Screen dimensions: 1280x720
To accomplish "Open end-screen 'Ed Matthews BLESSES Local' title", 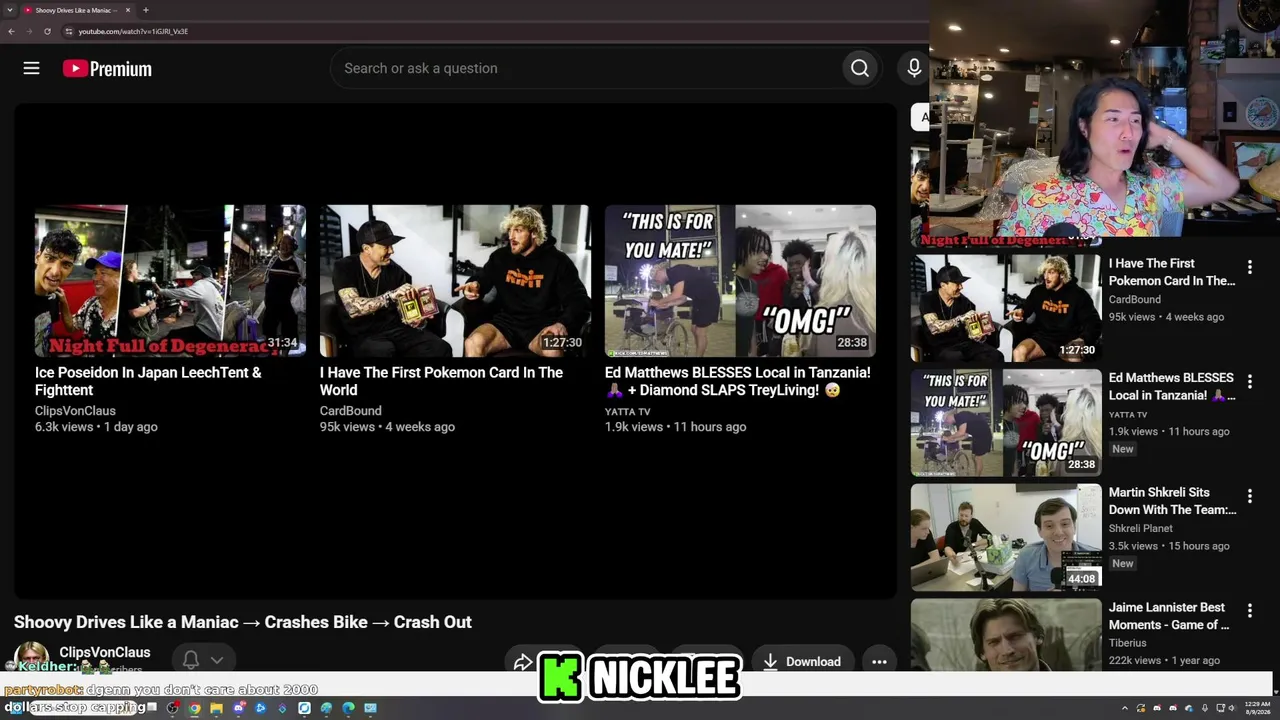I will click(738, 381).
